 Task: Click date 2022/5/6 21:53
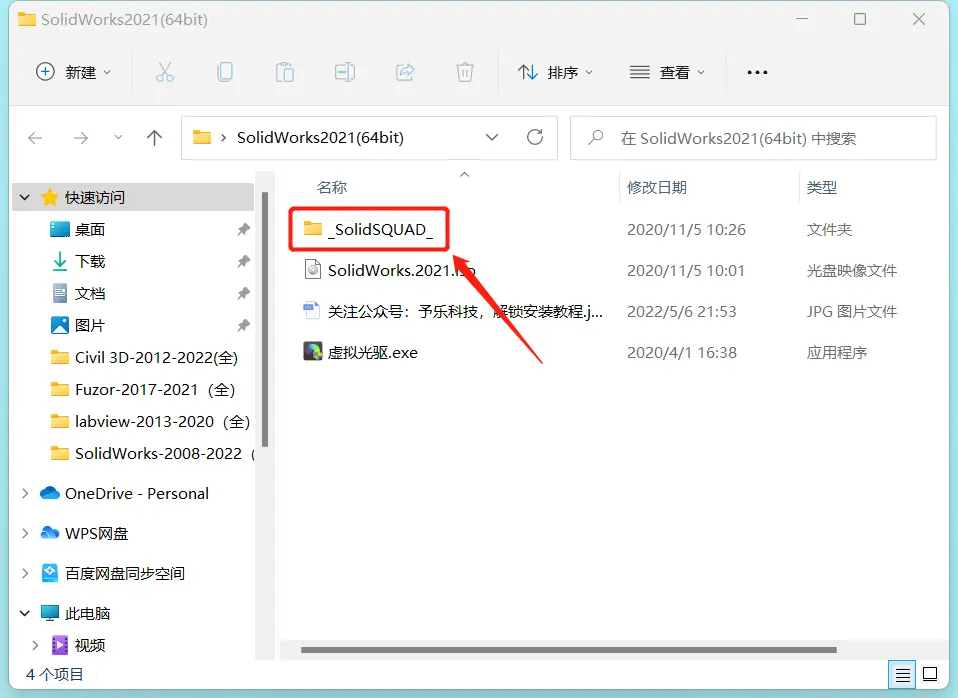pyautogui.click(x=681, y=312)
